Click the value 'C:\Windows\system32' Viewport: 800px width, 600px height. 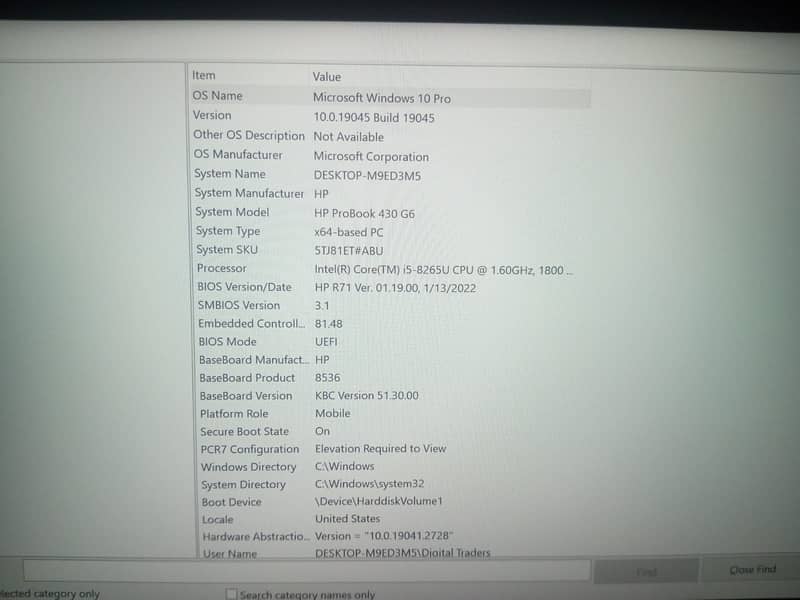(x=369, y=484)
